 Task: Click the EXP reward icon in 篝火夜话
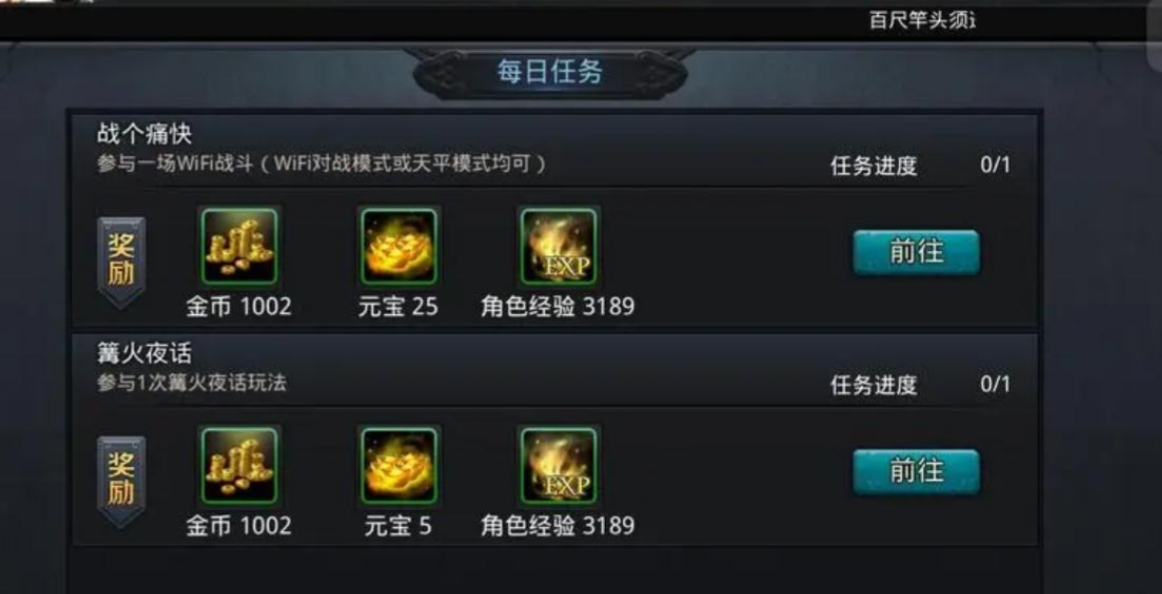pyautogui.click(x=558, y=466)
